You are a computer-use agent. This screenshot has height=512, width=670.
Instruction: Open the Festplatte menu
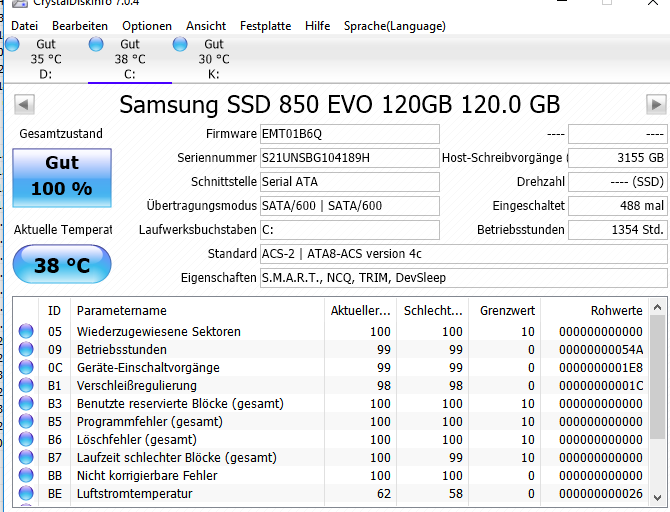[265, 26]
